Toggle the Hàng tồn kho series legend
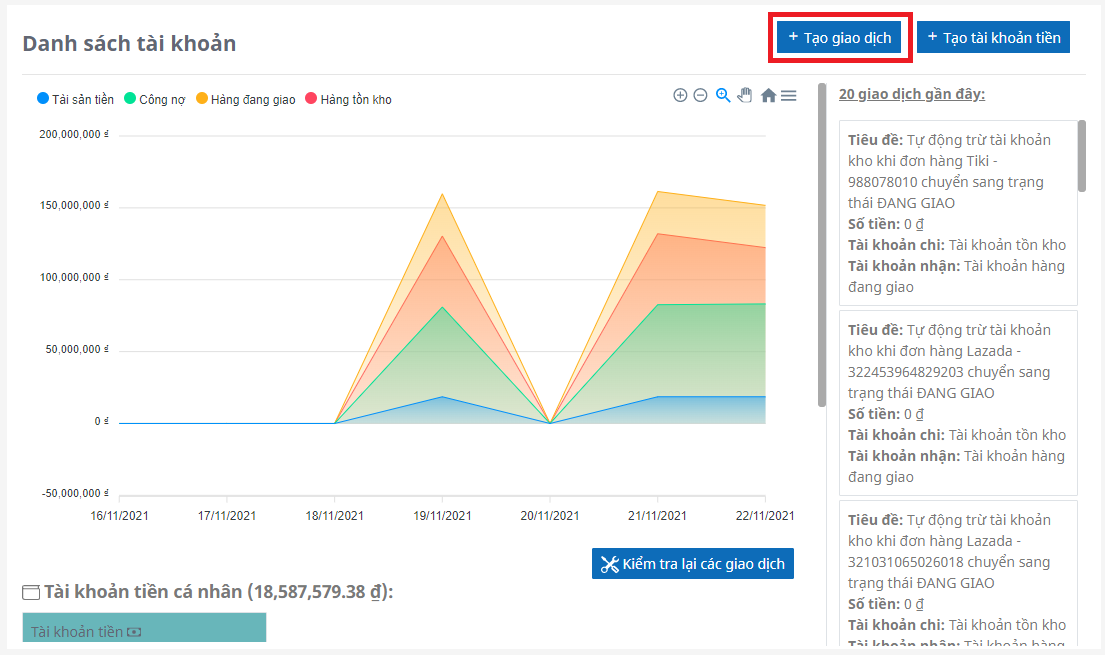 348,99
